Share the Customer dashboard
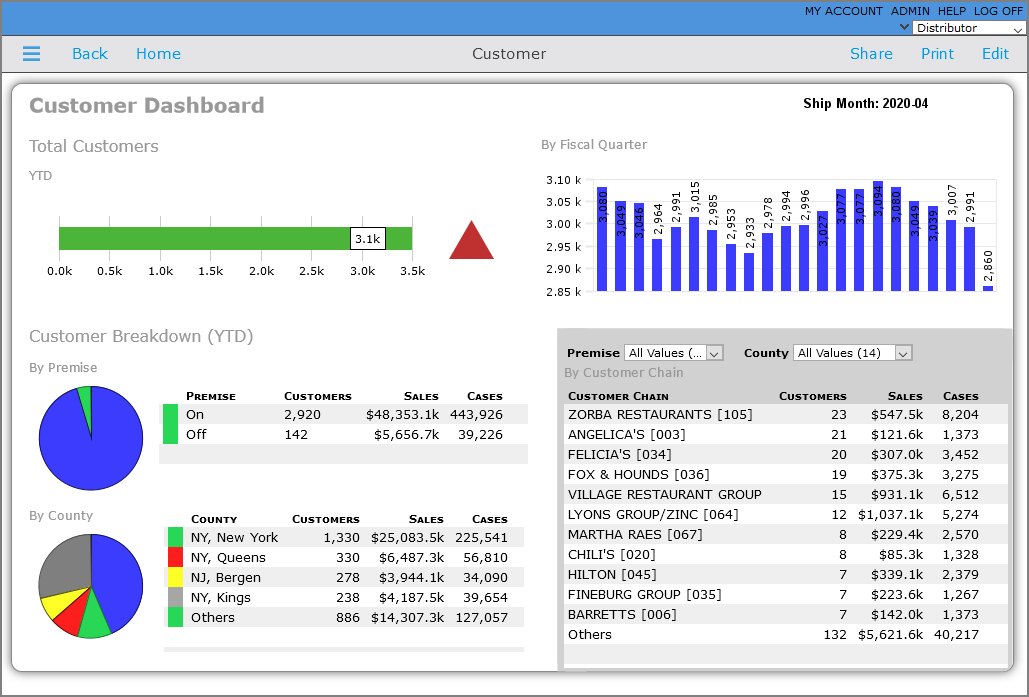 pos(871,54)
